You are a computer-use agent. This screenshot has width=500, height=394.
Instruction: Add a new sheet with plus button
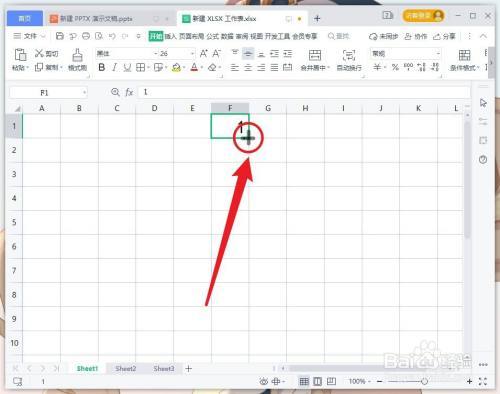(189, 368)
